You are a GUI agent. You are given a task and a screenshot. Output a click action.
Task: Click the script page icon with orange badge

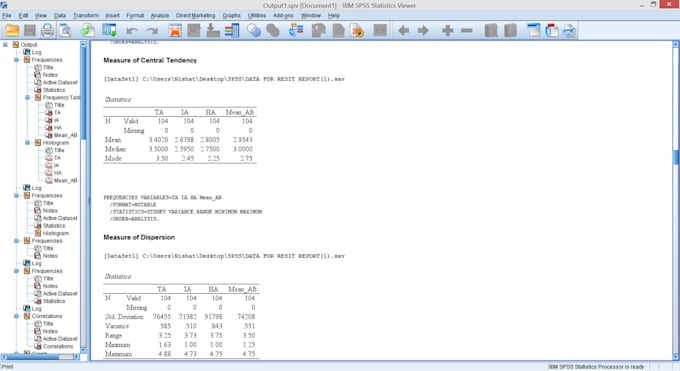point(357,30)
